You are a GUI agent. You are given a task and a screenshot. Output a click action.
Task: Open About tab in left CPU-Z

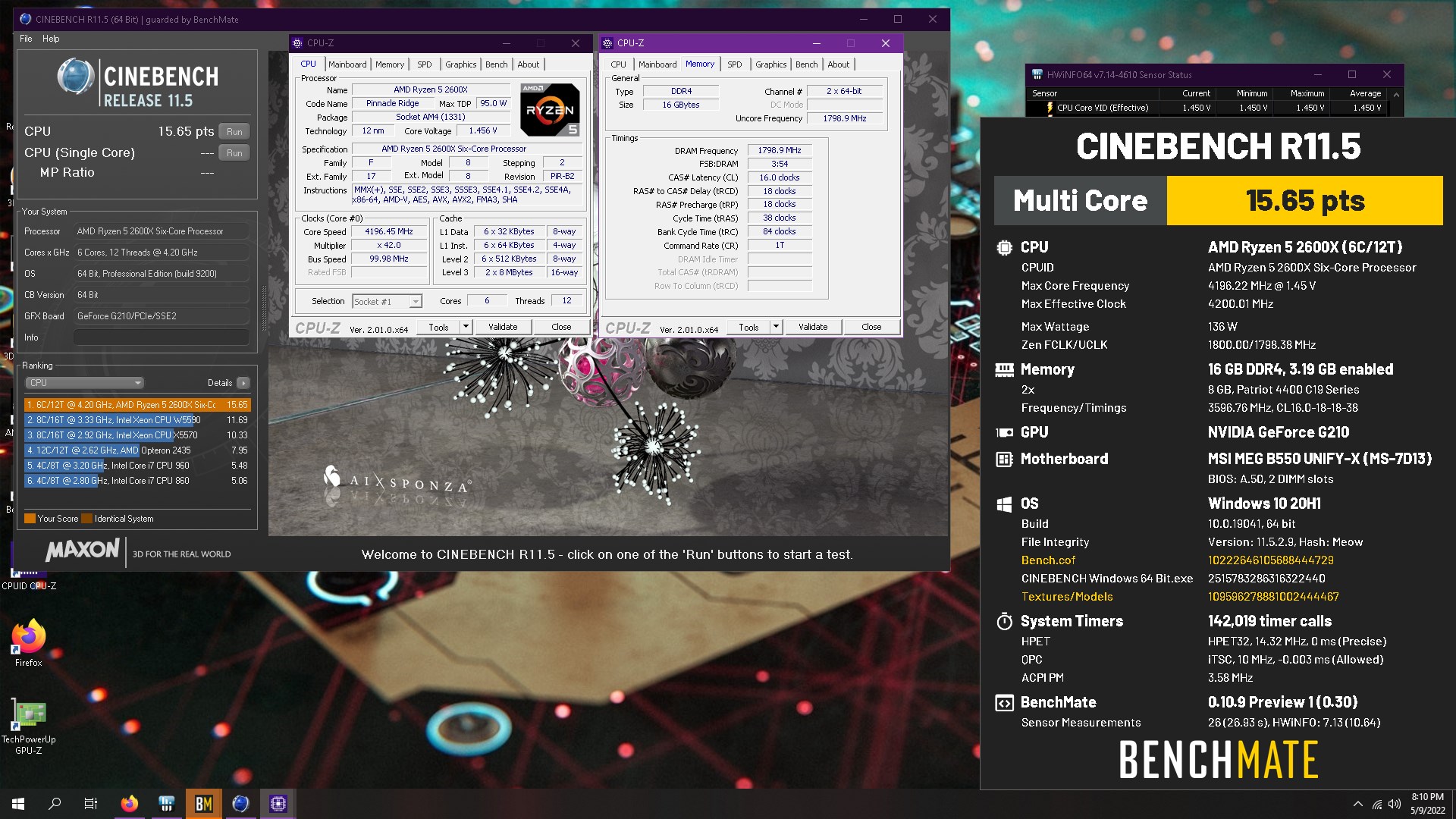click(529, 64)
